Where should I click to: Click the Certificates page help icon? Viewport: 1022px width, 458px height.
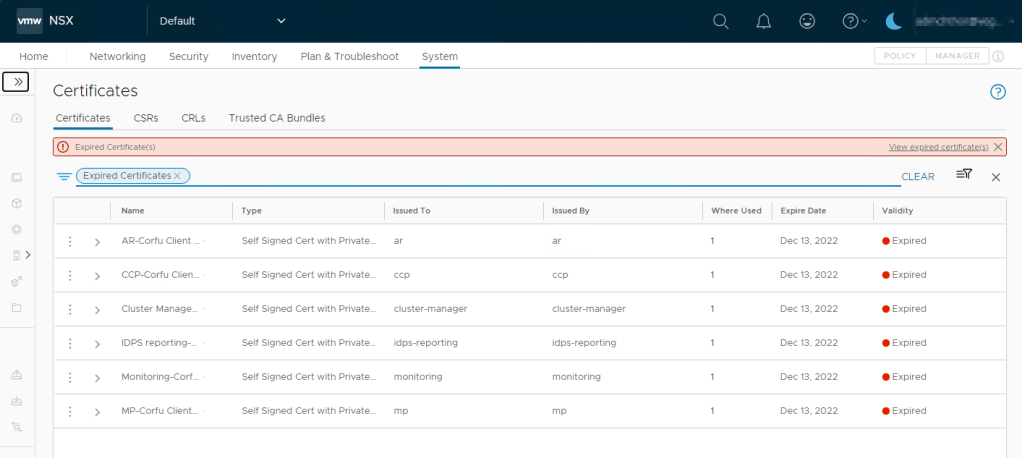point(997,92)
